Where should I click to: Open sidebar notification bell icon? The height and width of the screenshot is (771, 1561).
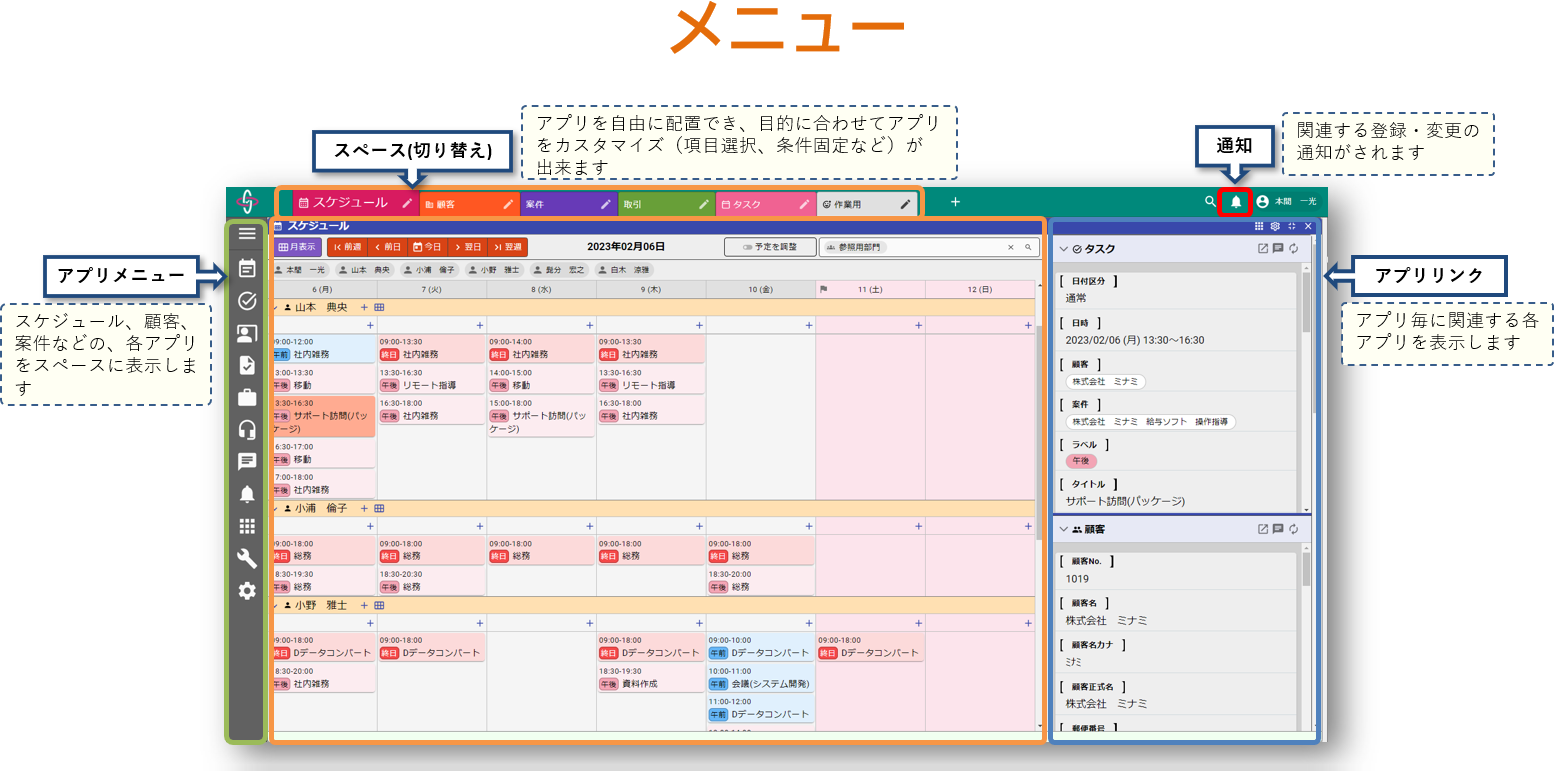click(x=247, y=494)
